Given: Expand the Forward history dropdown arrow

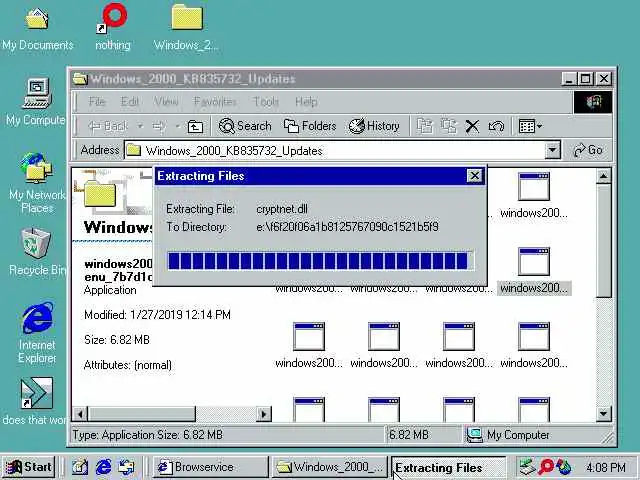Looking at the screenshot, I should 178,126.
